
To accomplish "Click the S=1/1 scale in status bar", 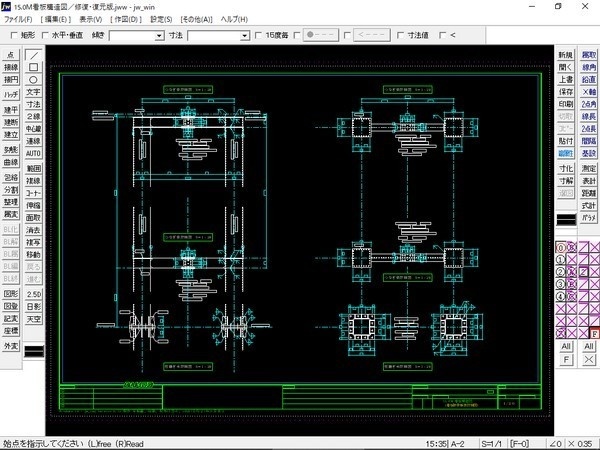I will click(x=492, y=444).
